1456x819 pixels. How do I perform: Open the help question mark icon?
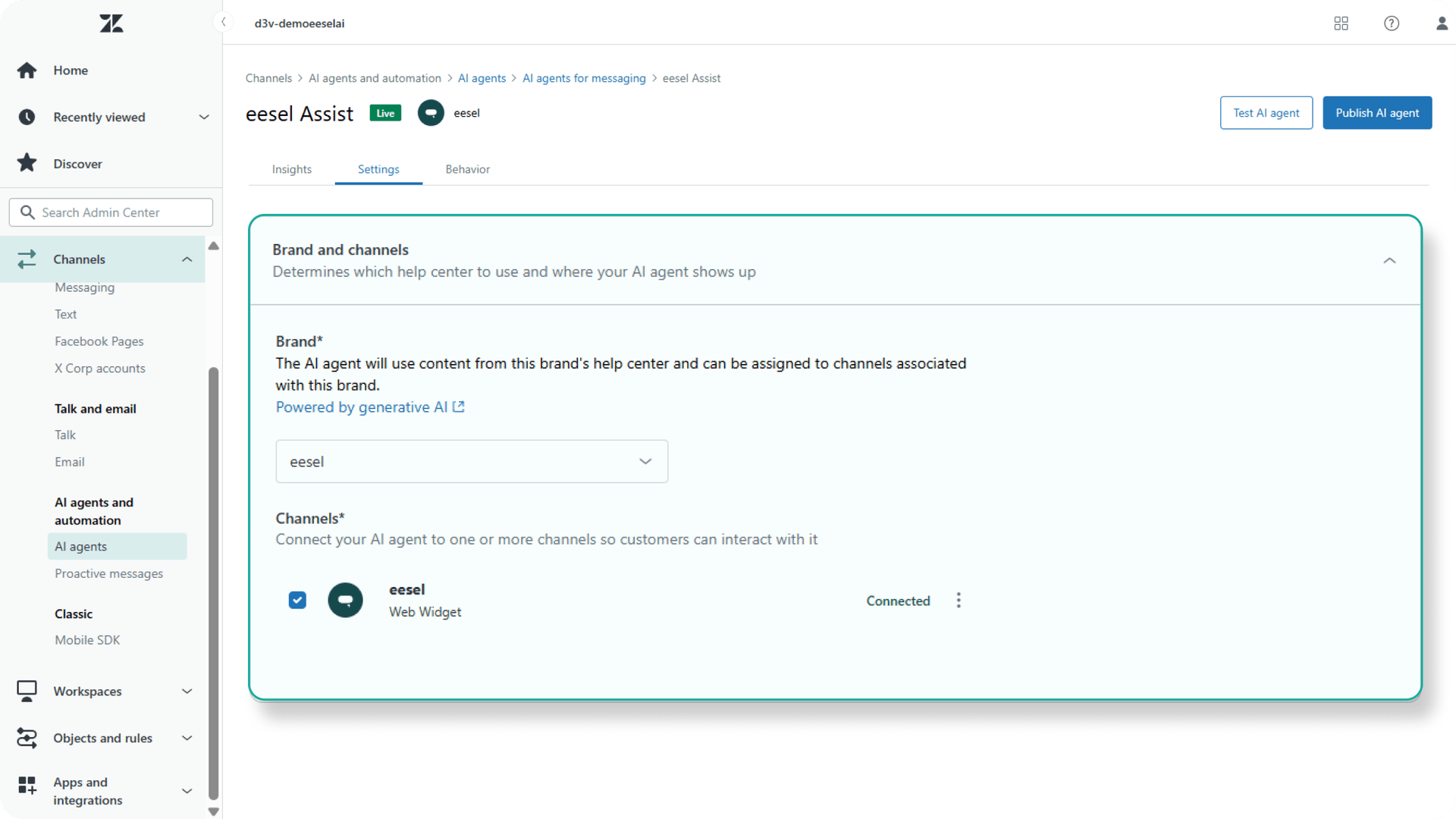(1392, 24)
